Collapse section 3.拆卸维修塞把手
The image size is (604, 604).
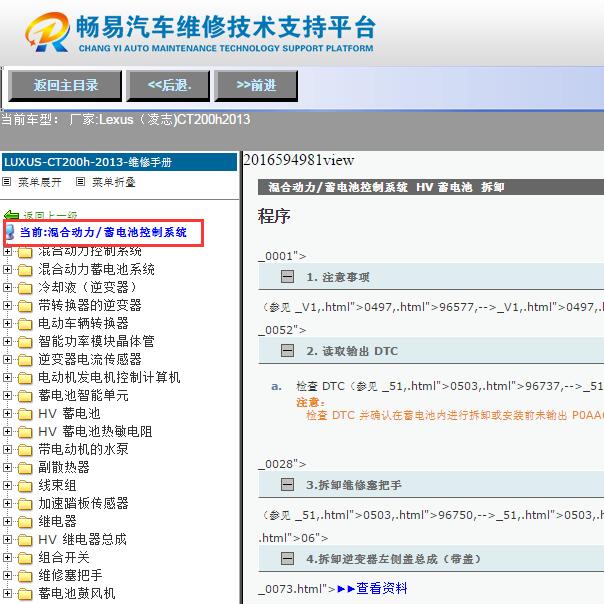pos(287,485)
